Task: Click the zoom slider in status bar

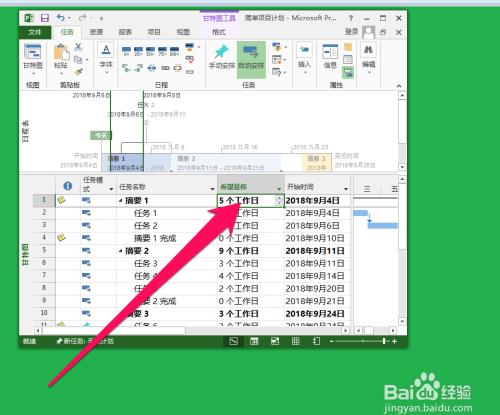Action: [363, 341]
